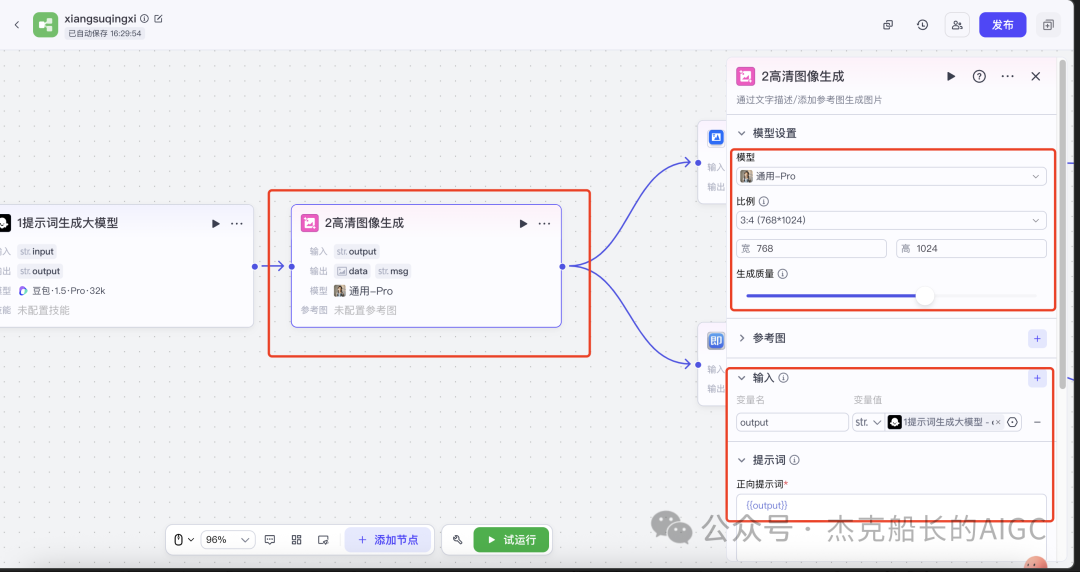The height and width of the screenshot is (572, 1080).
Task: Open the 96% zoom dropdown
Action: 227,540
